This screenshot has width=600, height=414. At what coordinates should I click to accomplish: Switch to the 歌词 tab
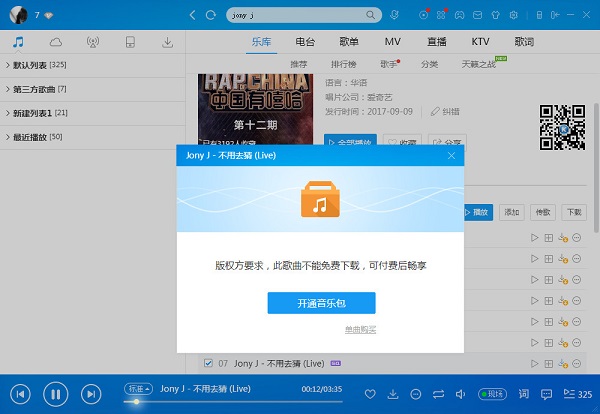(x=524, y=41)
